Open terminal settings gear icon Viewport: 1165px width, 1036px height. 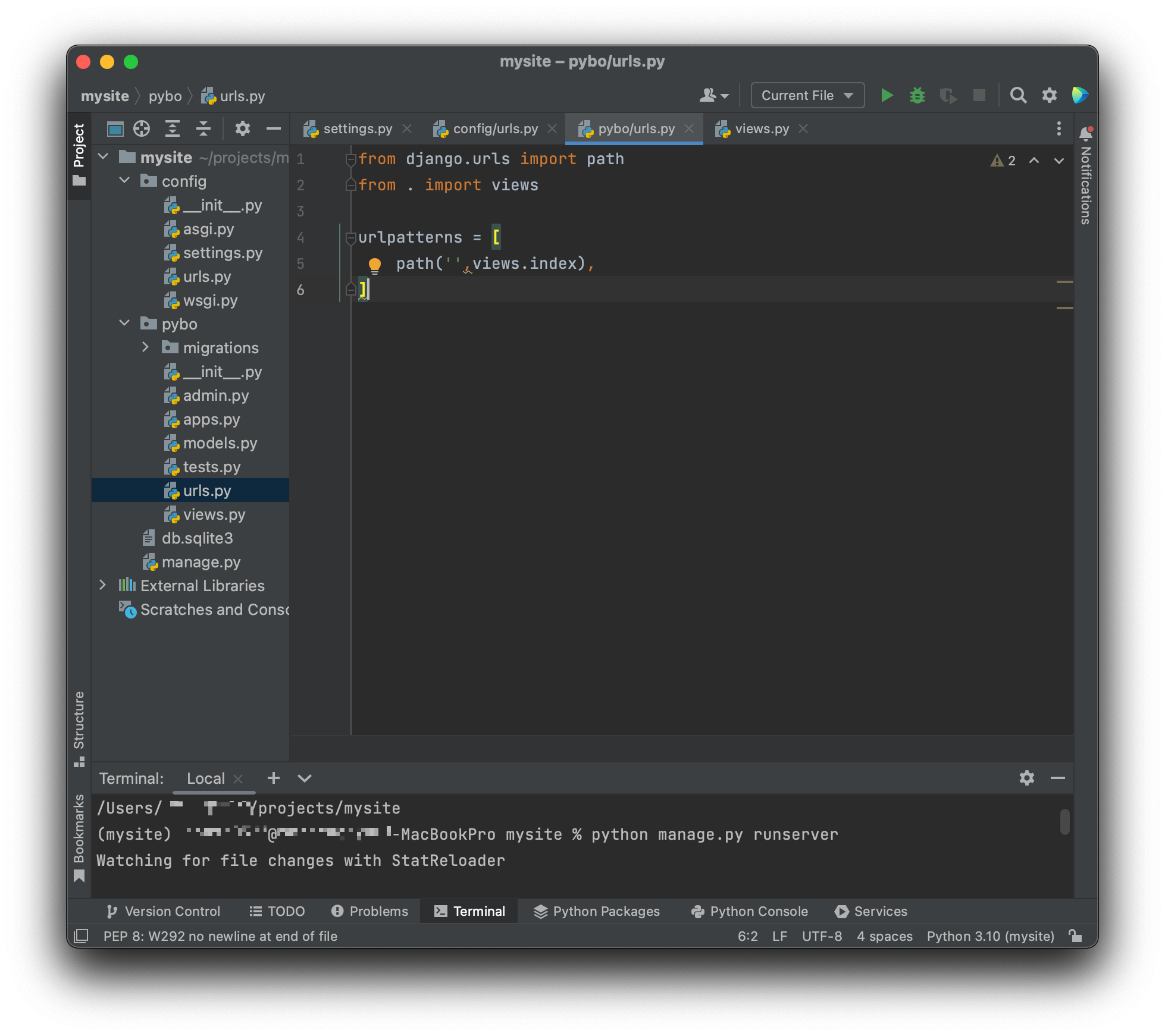[x=1026, y=778]
